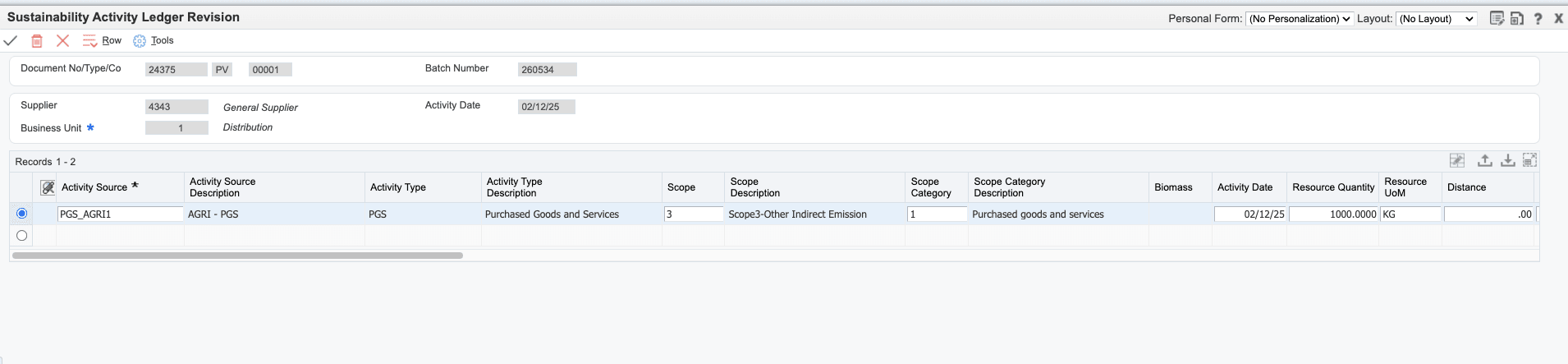
Task: Click the red Delete trash icon
Action: tap(37, 40)
